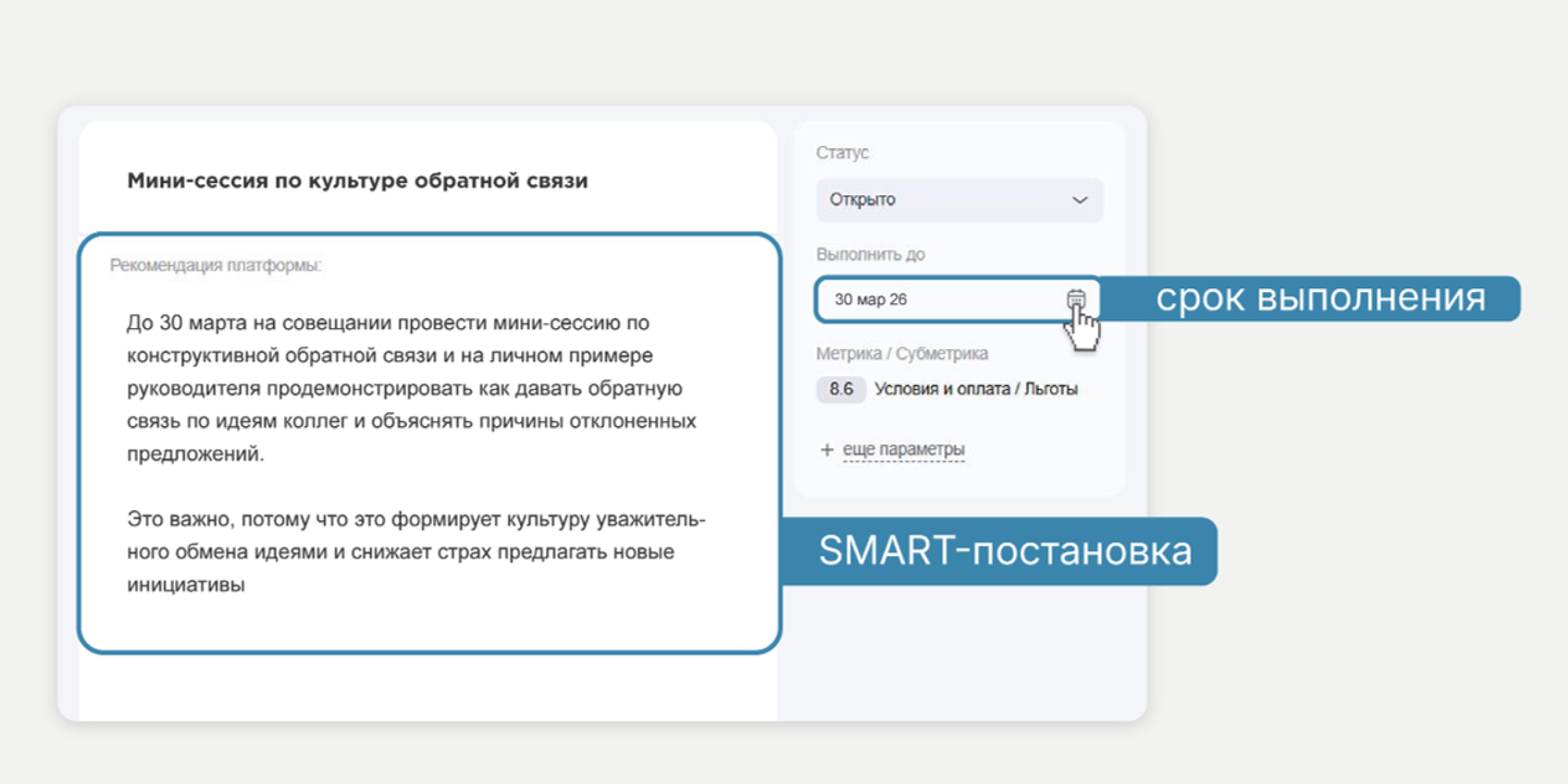Click the date field showing 30 мар 26
1568x784 pixels.
[957, 299]
